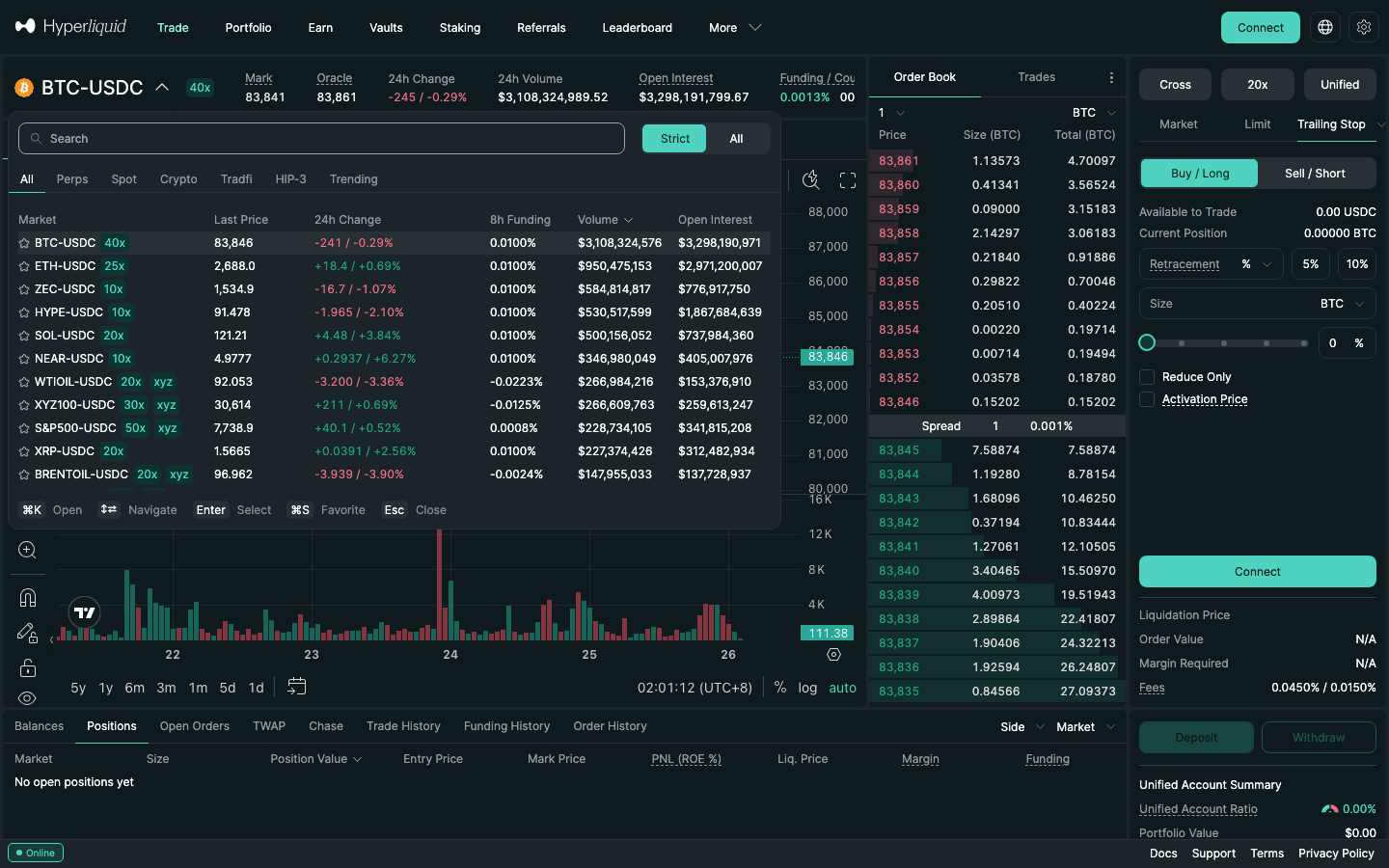Switch search filter to Strict
1389x868 pixels.
[x=674, y=139]
